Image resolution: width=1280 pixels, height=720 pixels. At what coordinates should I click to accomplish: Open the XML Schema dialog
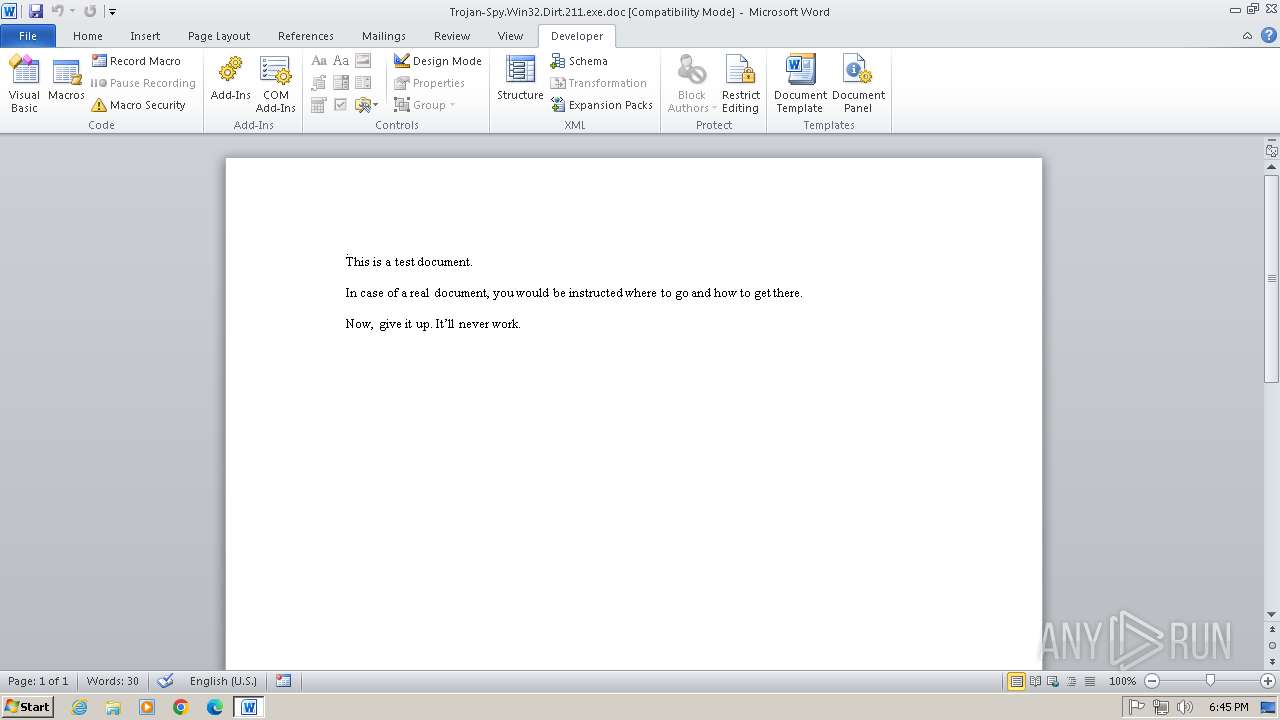tap(579, 61)
